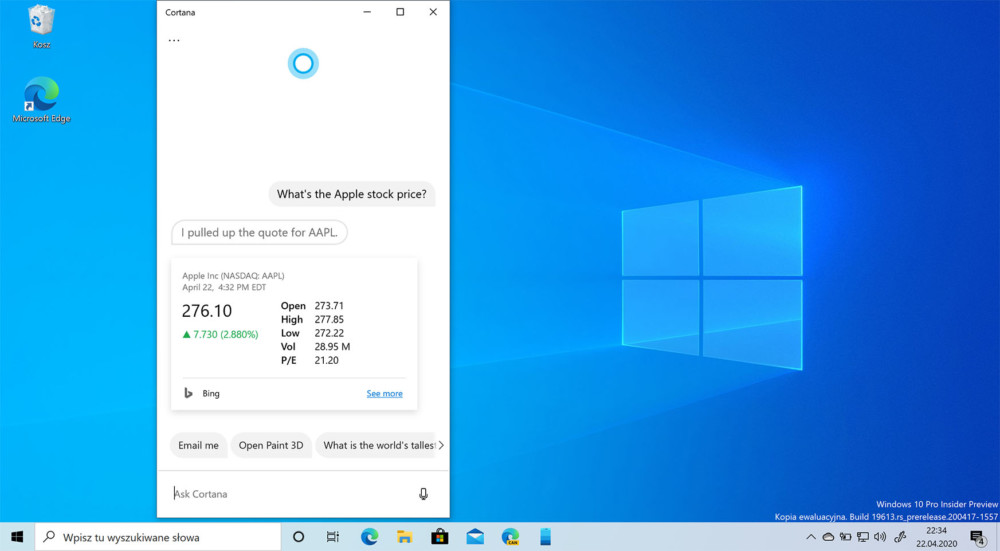Viewport: 1000px width, 551px height.
Task: Open Task View from the taskbar
Action: pos(333,537)
